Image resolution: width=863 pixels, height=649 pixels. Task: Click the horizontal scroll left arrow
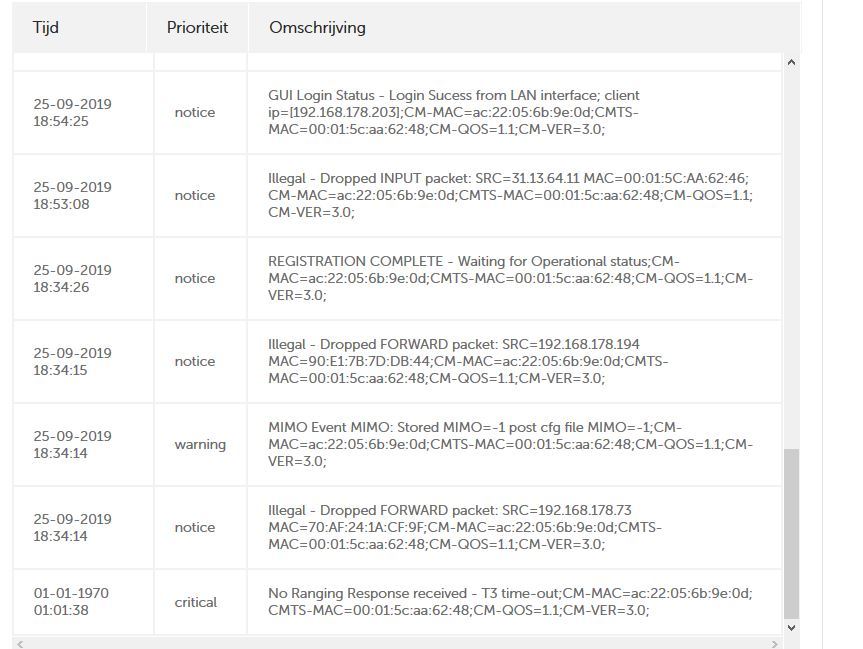click(20, 643)
